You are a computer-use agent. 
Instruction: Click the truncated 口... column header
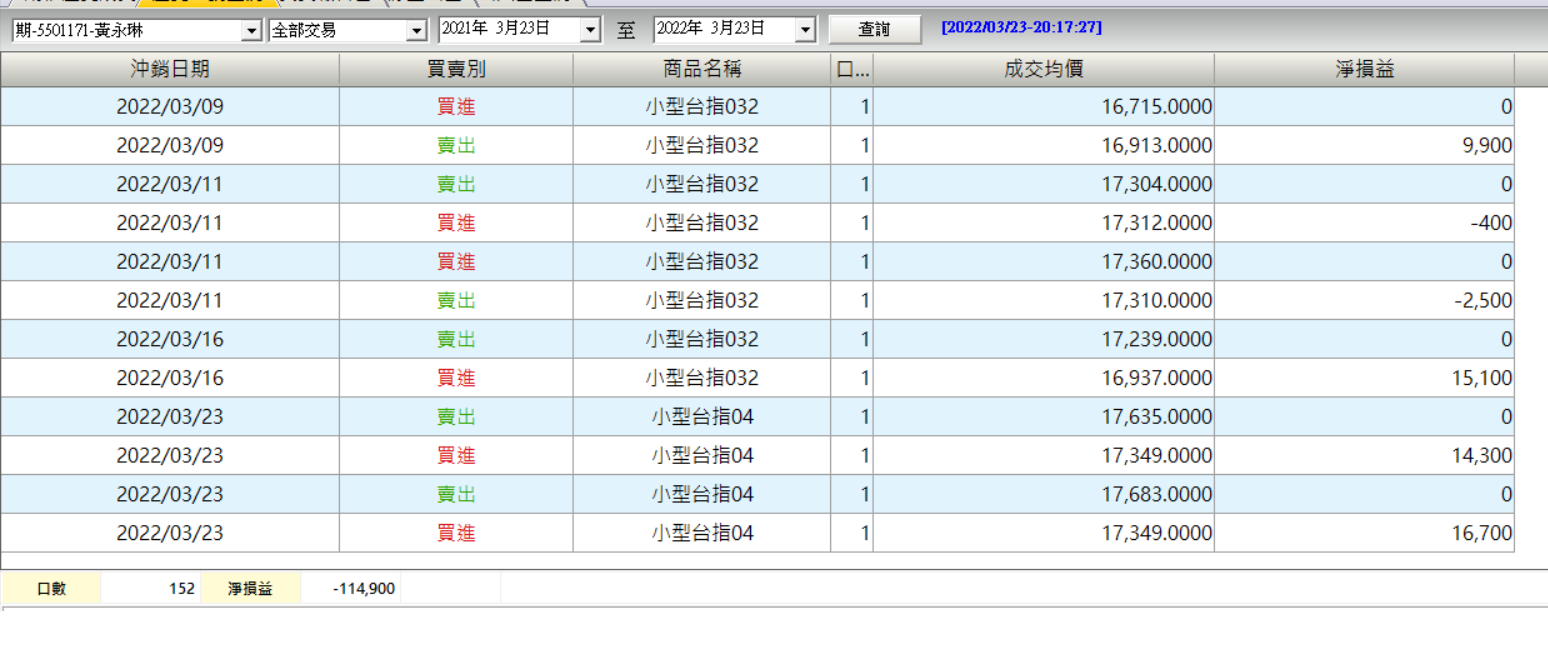(x=852, y=69)
